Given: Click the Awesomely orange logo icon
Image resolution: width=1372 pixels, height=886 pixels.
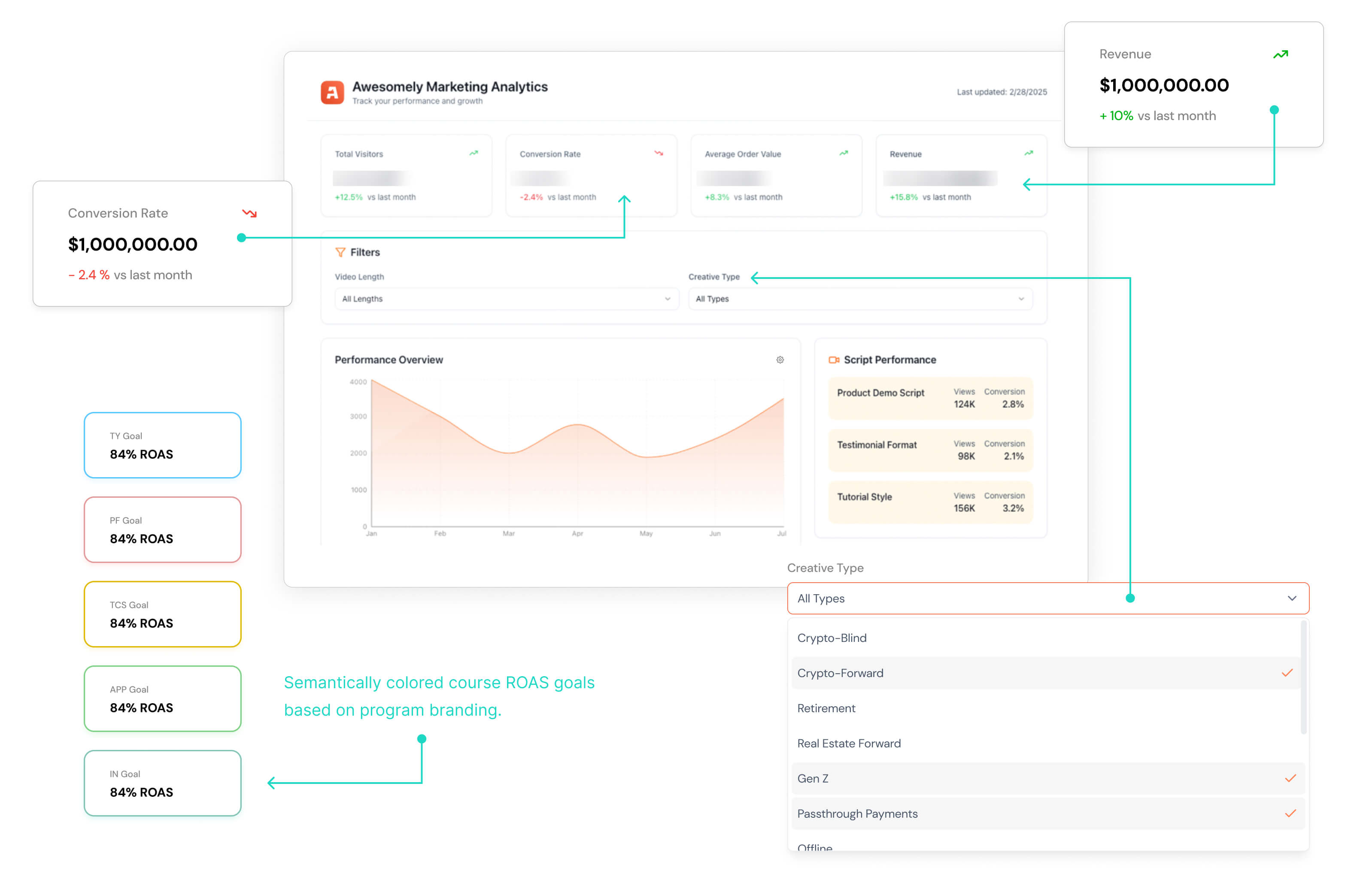Looking at the screenshot, I should (x=332, y=92).
